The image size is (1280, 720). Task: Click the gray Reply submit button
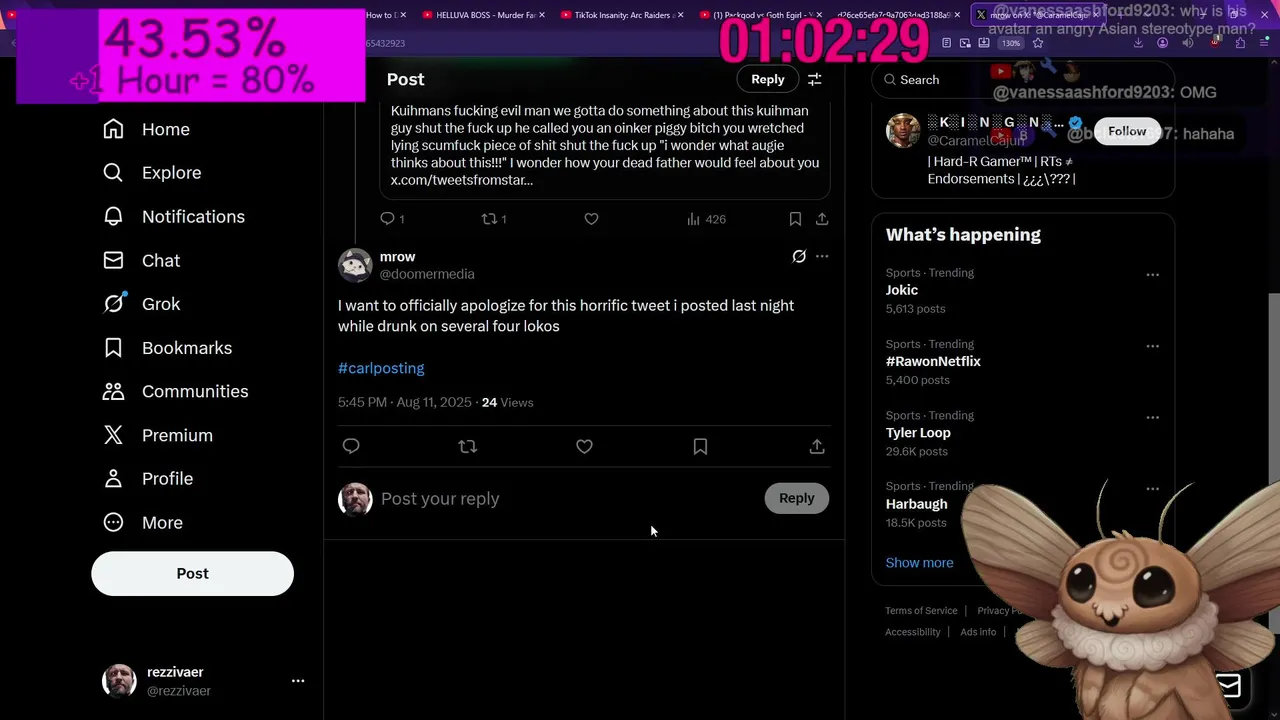click(x=797, y=498)
